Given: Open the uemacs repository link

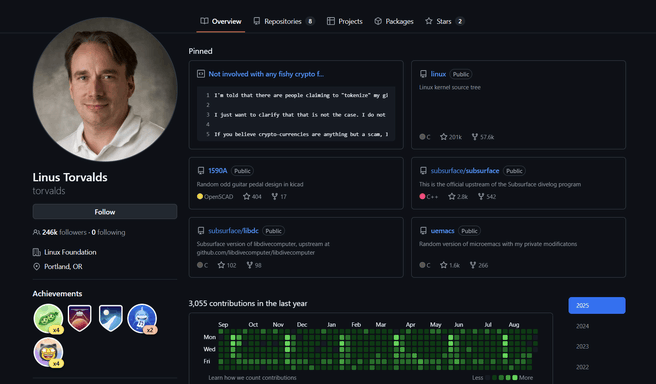Looking at the screenshot, I should pyautogui.click(x=443, y=231).
